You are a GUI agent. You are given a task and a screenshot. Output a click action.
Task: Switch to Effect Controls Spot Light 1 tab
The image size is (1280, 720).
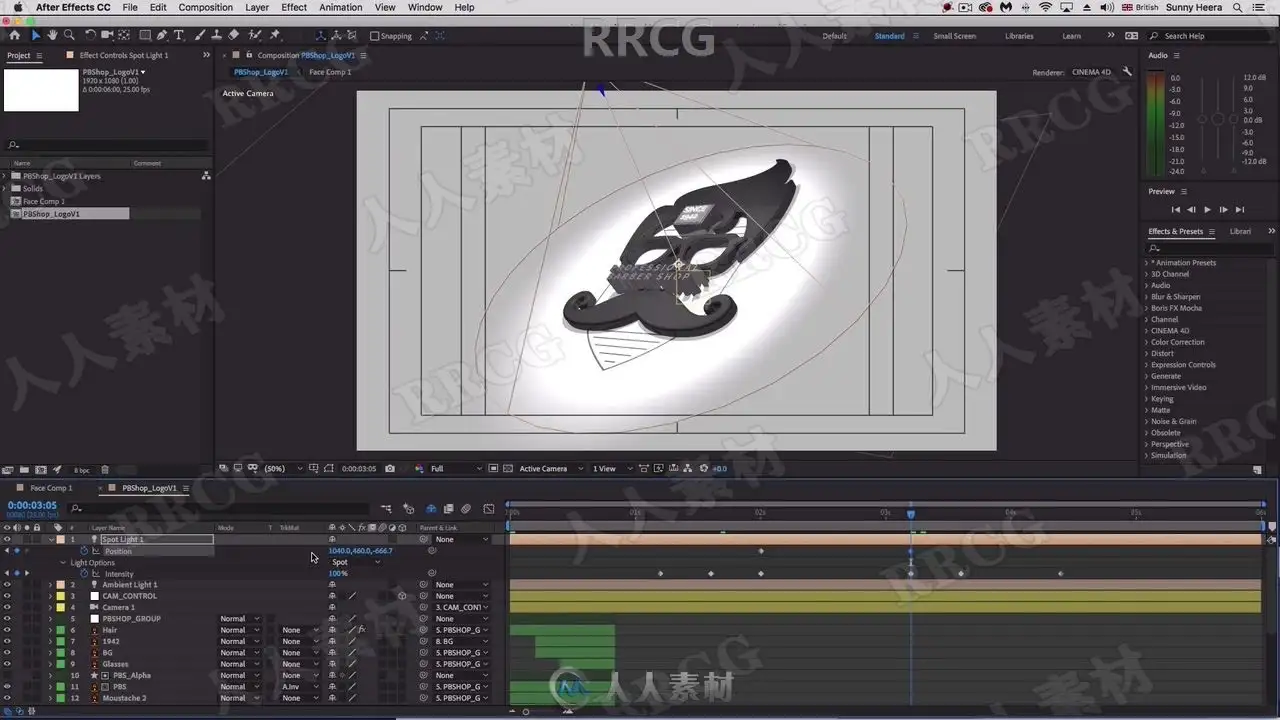point(124,55)
